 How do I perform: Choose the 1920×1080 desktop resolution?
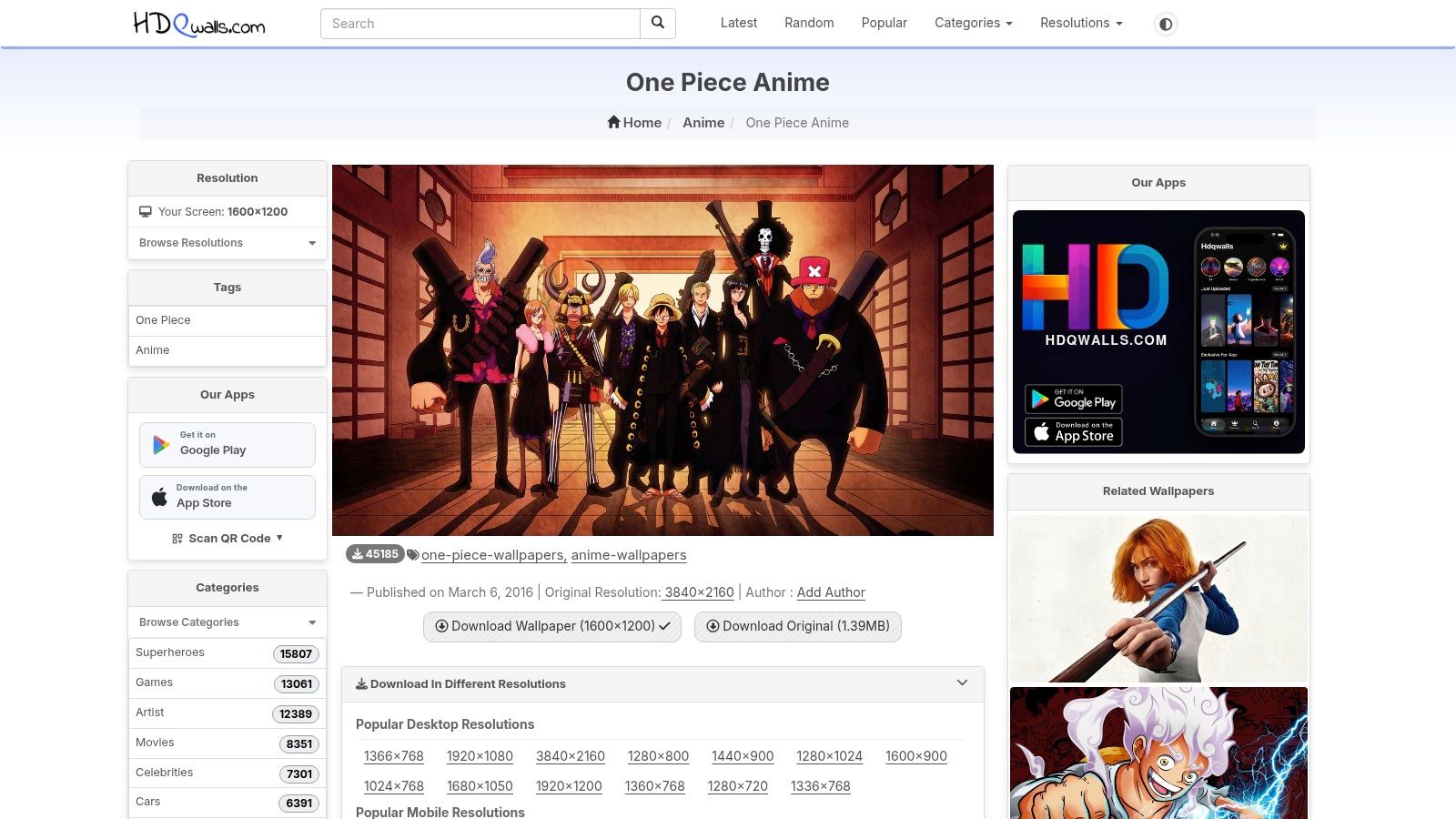point(480,756)
